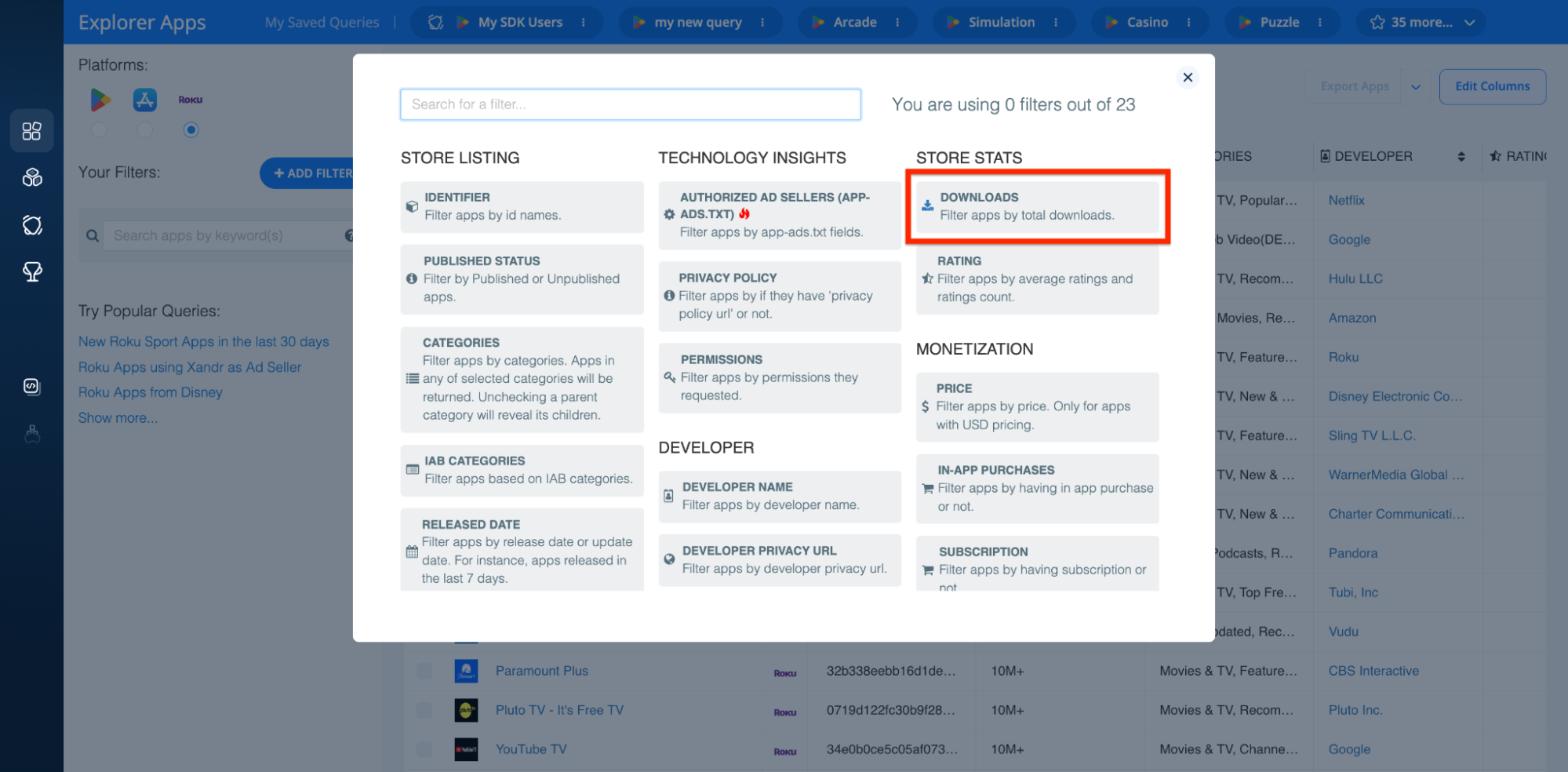This screenshot has height=772, width=1568.
Task: Tick the checkbox for Paramount Plus row
Action: [424, 671]
